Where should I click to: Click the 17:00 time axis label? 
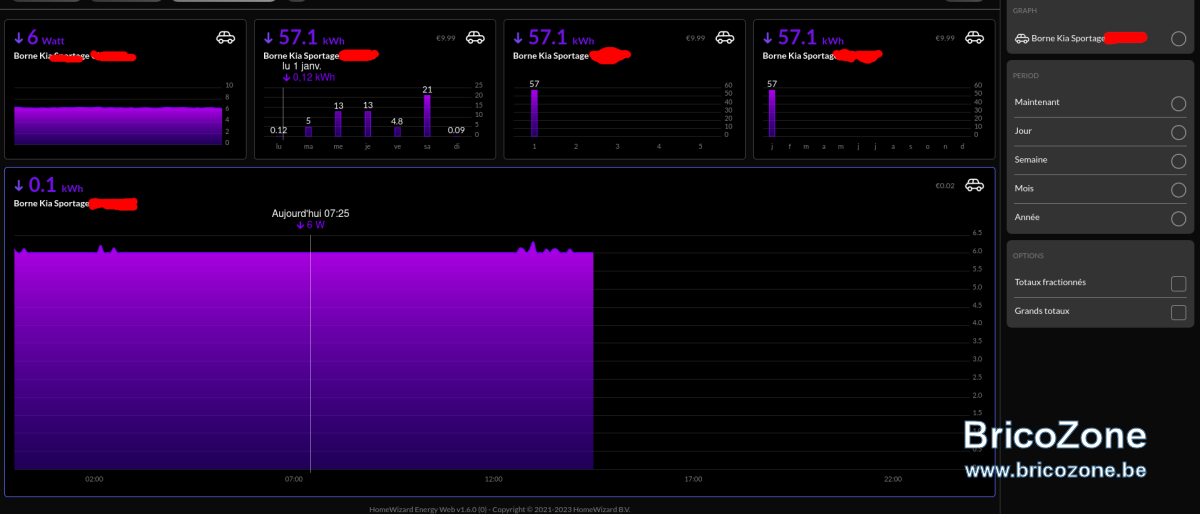tap(693, 479)
